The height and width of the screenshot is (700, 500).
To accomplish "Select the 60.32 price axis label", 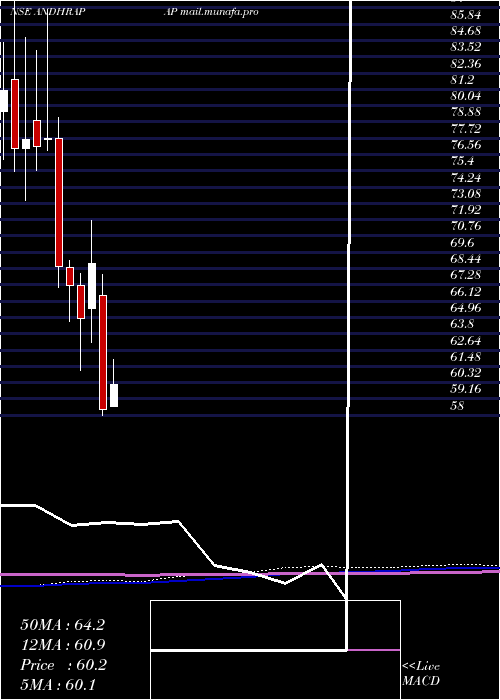I will [466, 373].
